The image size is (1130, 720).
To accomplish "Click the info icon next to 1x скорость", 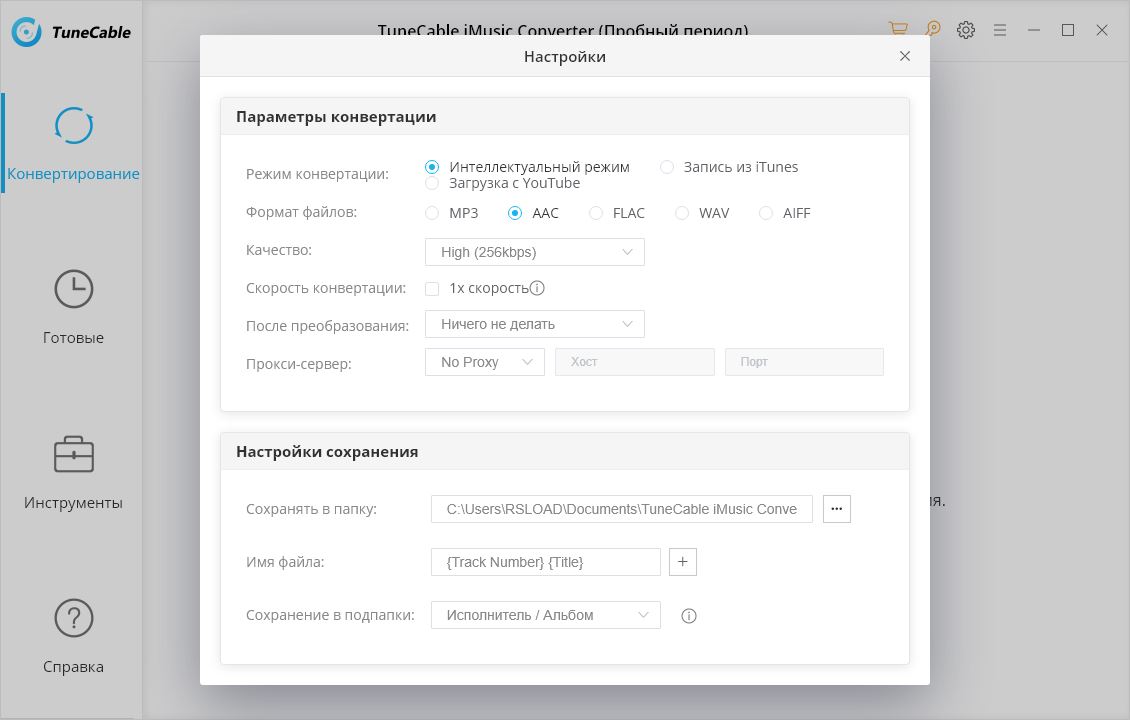I will pos(537,288).
